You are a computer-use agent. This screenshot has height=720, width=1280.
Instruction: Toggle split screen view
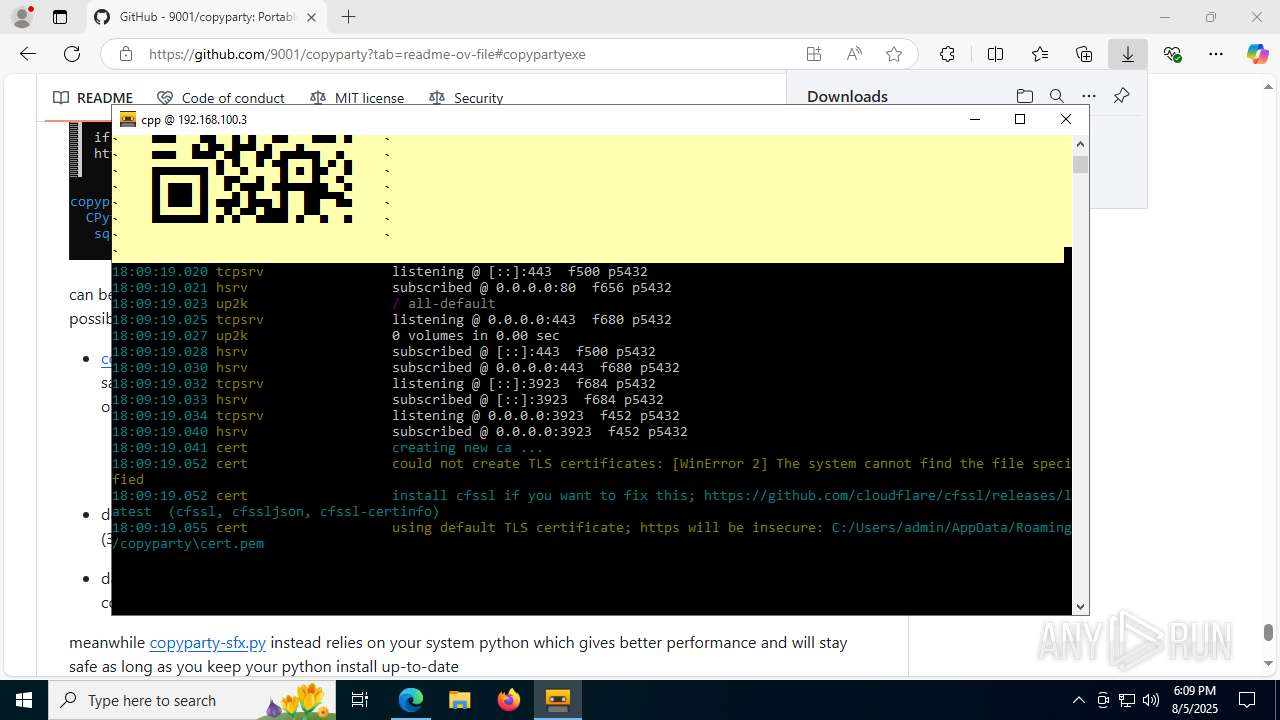[x=995, y=54]
